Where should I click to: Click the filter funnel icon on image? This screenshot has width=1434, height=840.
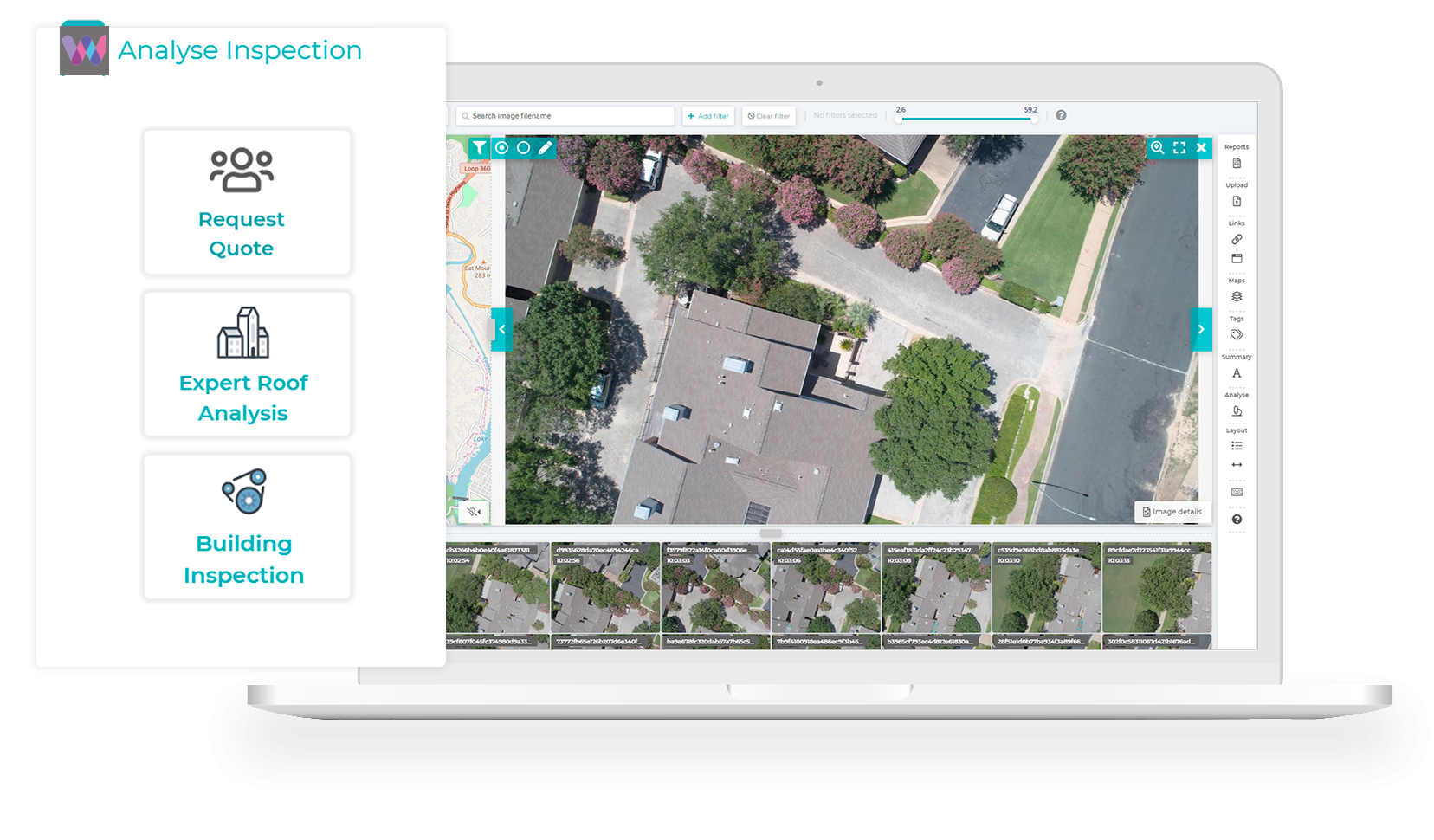[479, 148]
